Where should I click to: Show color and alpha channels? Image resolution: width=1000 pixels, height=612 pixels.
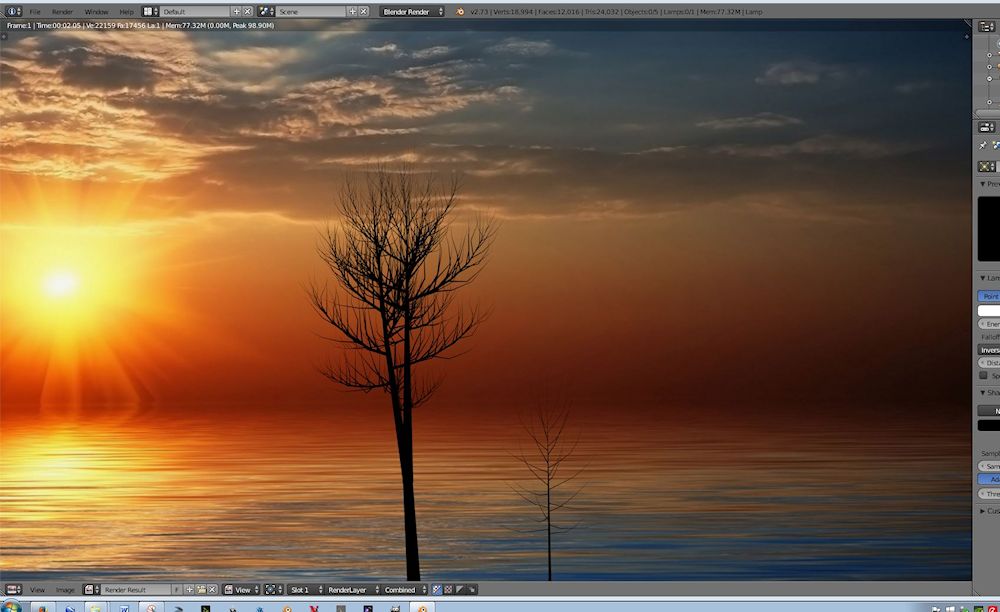click(437, 590)
